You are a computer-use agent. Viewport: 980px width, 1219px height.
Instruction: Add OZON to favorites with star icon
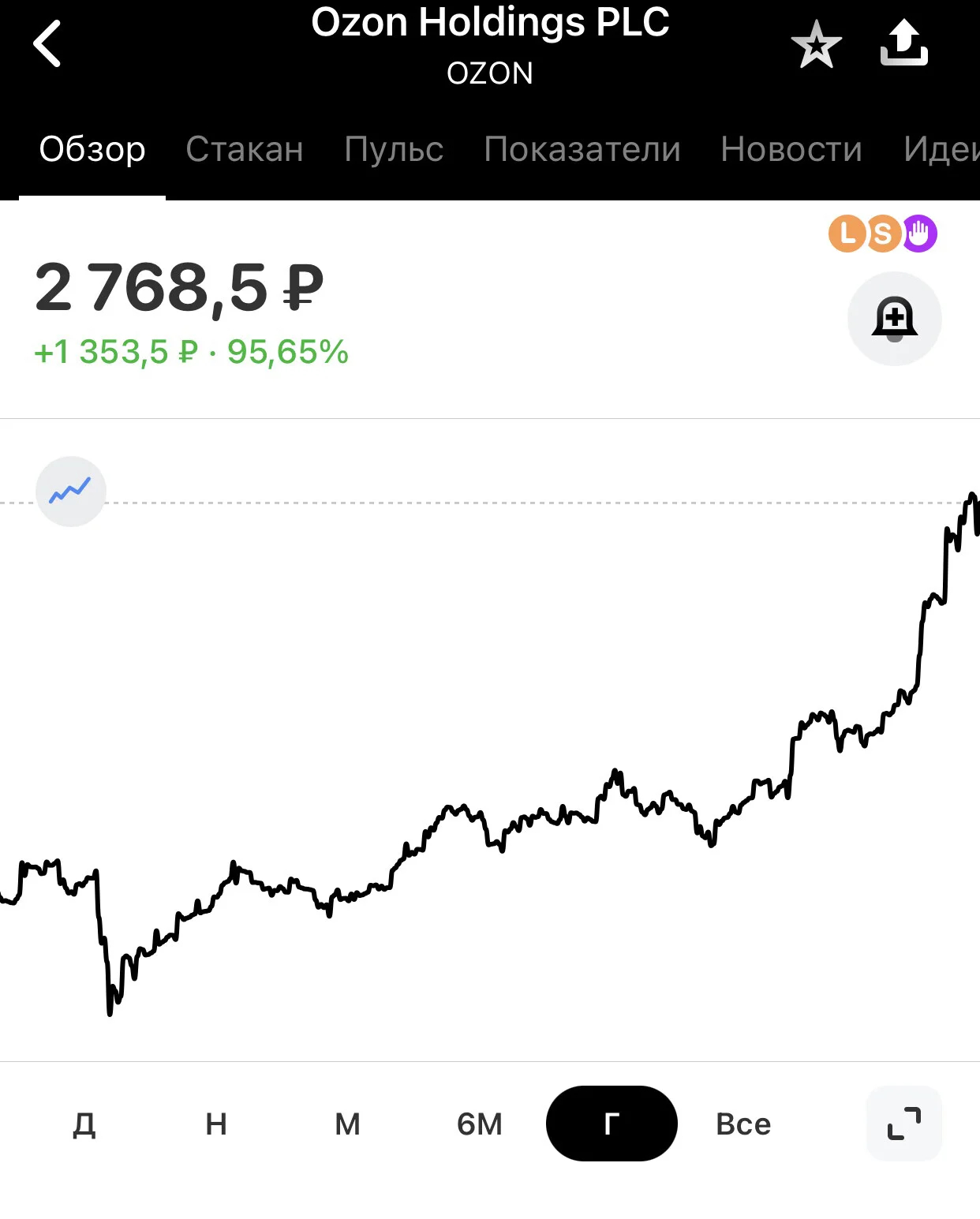tap(816, 44)
